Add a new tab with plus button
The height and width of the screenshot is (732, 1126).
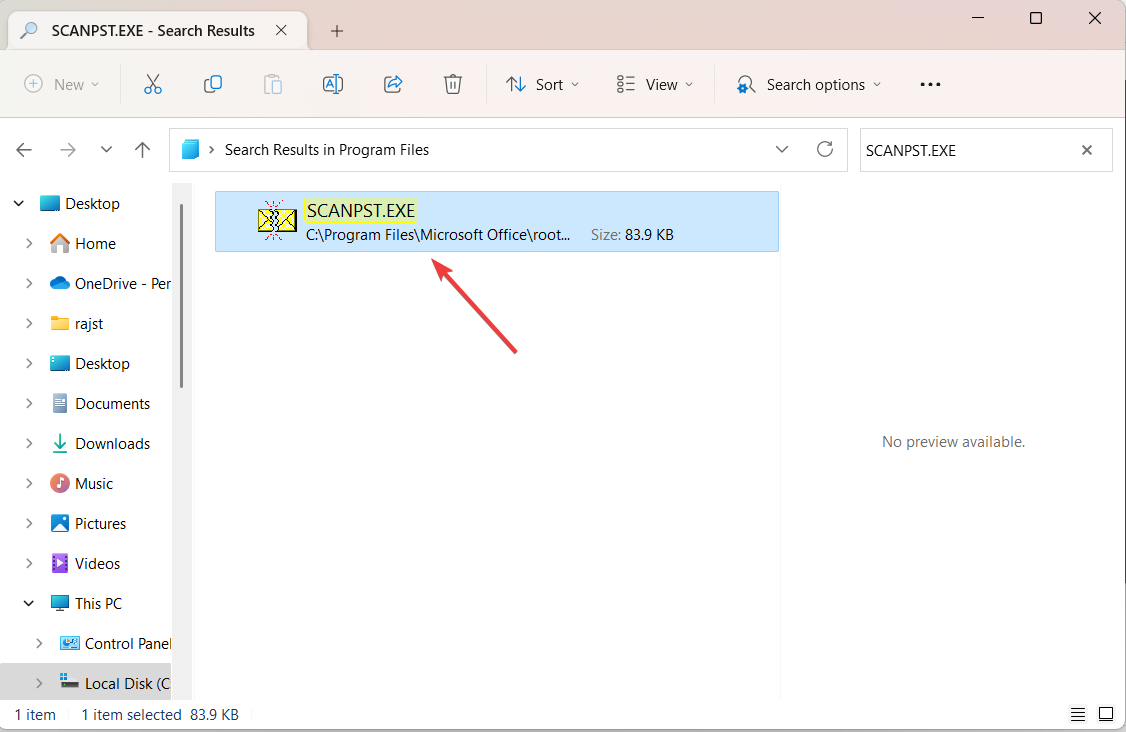point(337,31)
